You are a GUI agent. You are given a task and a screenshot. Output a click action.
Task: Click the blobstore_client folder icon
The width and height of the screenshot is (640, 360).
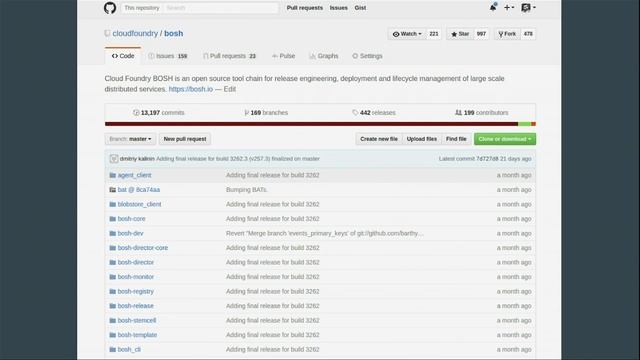(x=113, y=204)
